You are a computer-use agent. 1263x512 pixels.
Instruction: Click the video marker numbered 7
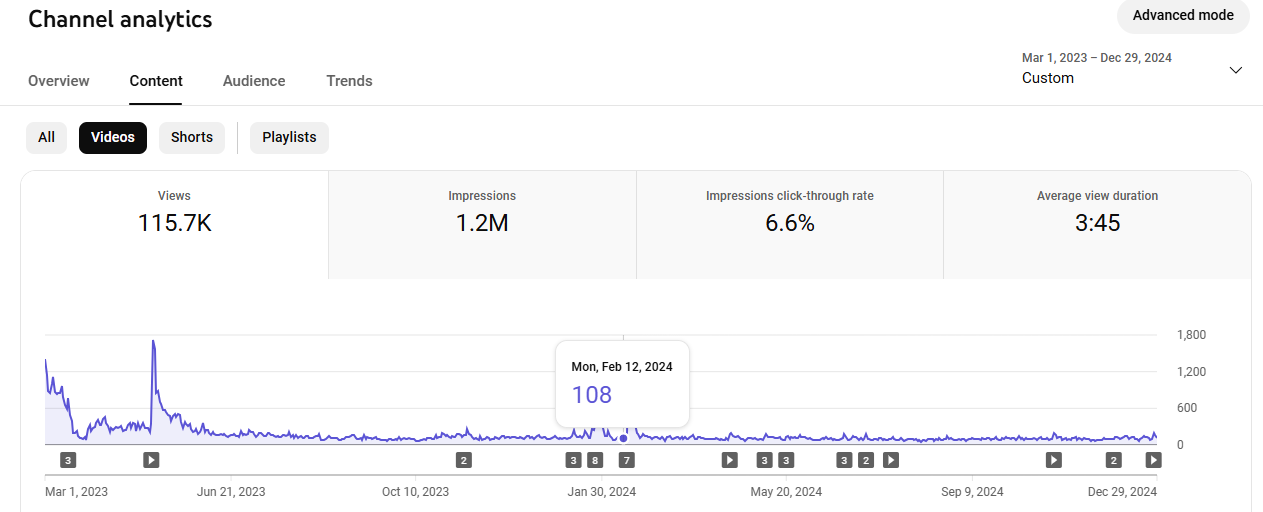[x=627, y=460]
